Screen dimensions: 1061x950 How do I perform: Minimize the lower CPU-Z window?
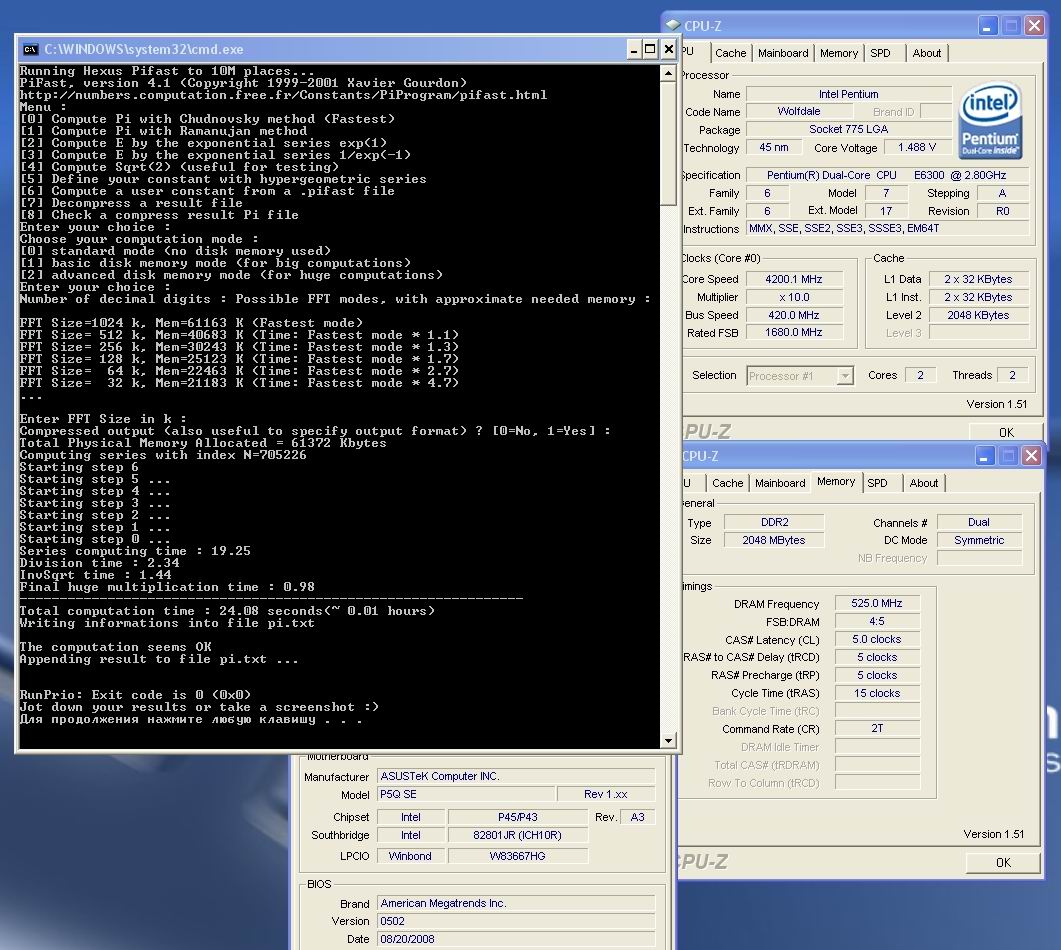[985, 456]
